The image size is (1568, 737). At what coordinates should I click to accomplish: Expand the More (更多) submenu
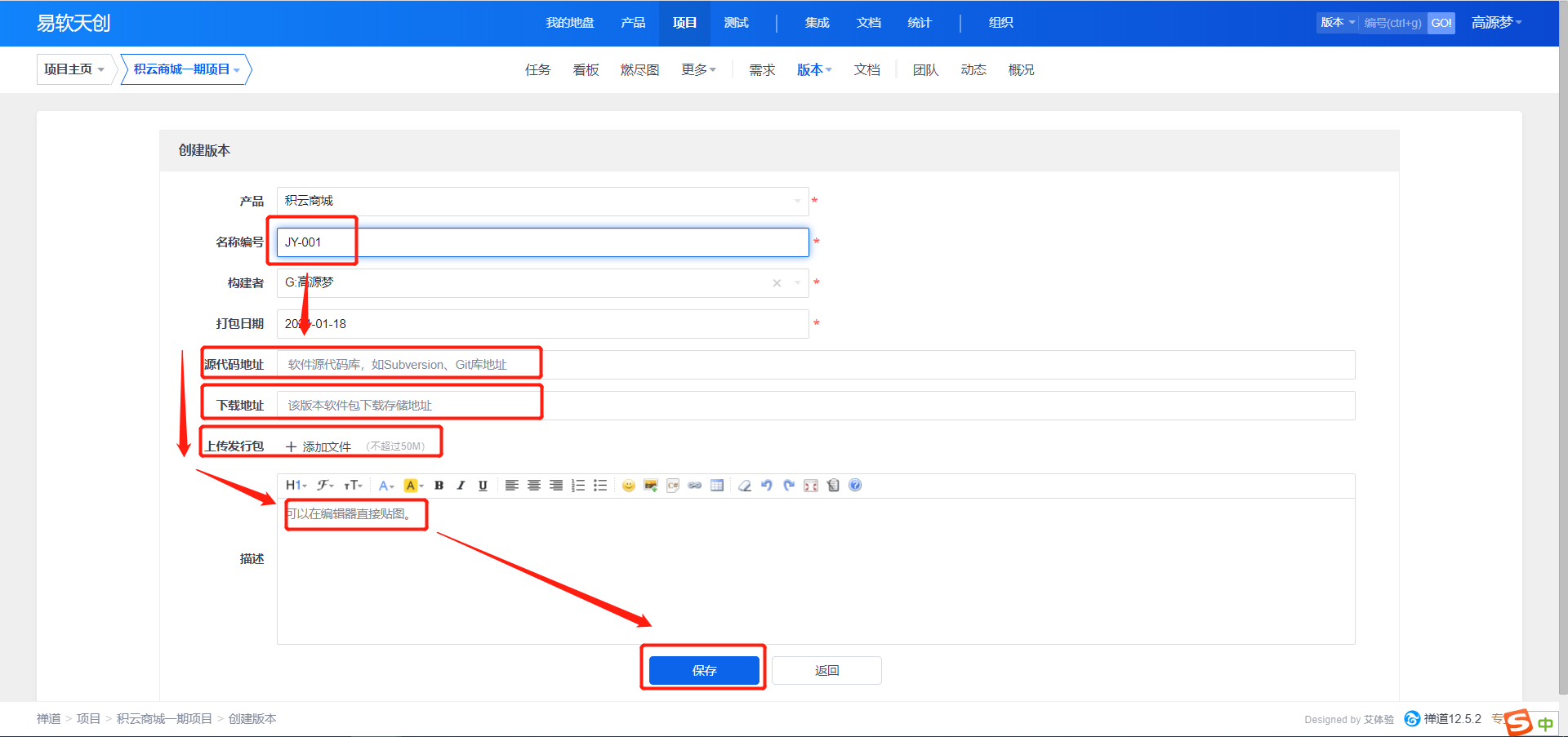698,70
